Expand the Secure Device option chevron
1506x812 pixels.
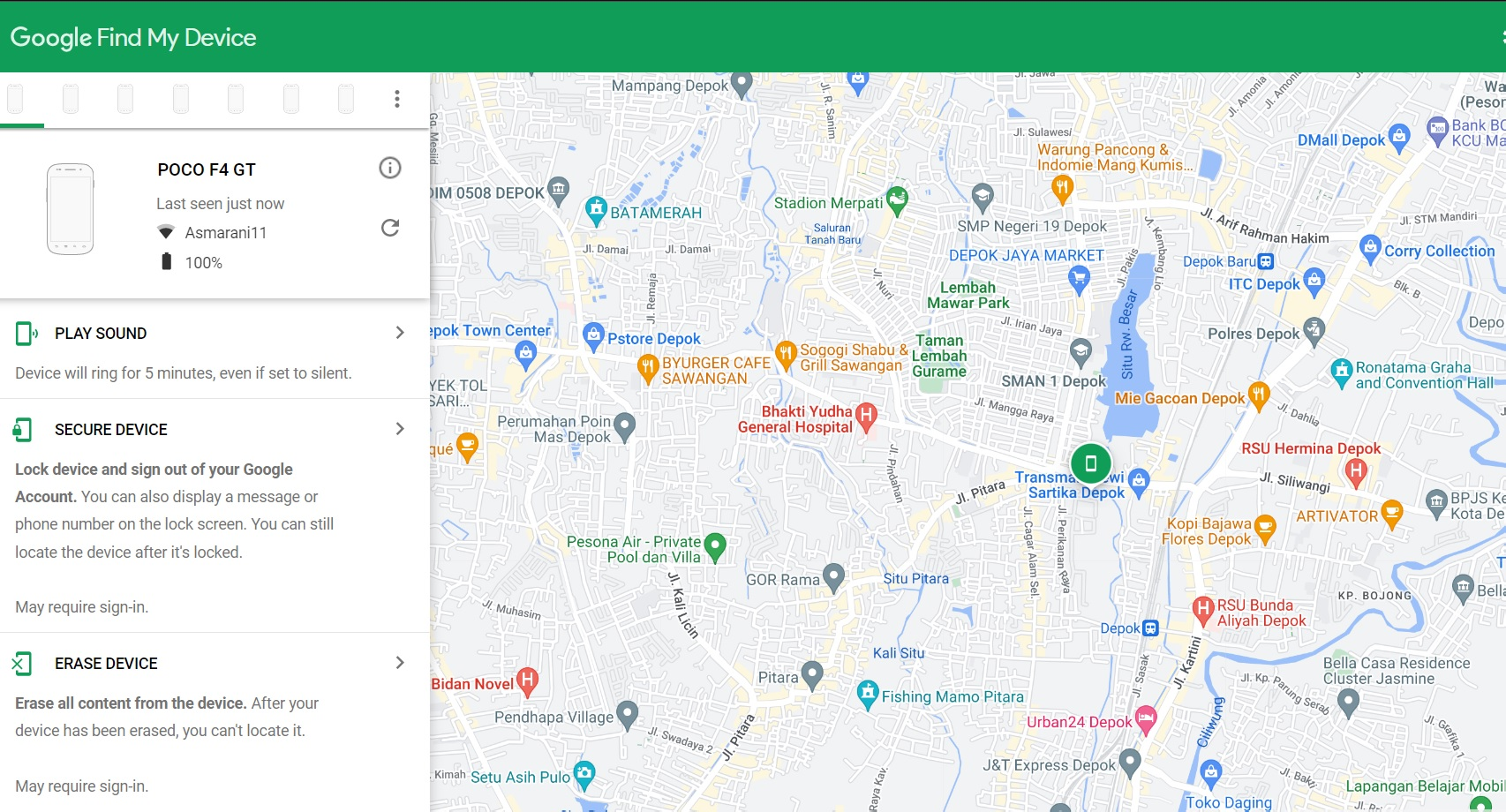coord(400,429)
